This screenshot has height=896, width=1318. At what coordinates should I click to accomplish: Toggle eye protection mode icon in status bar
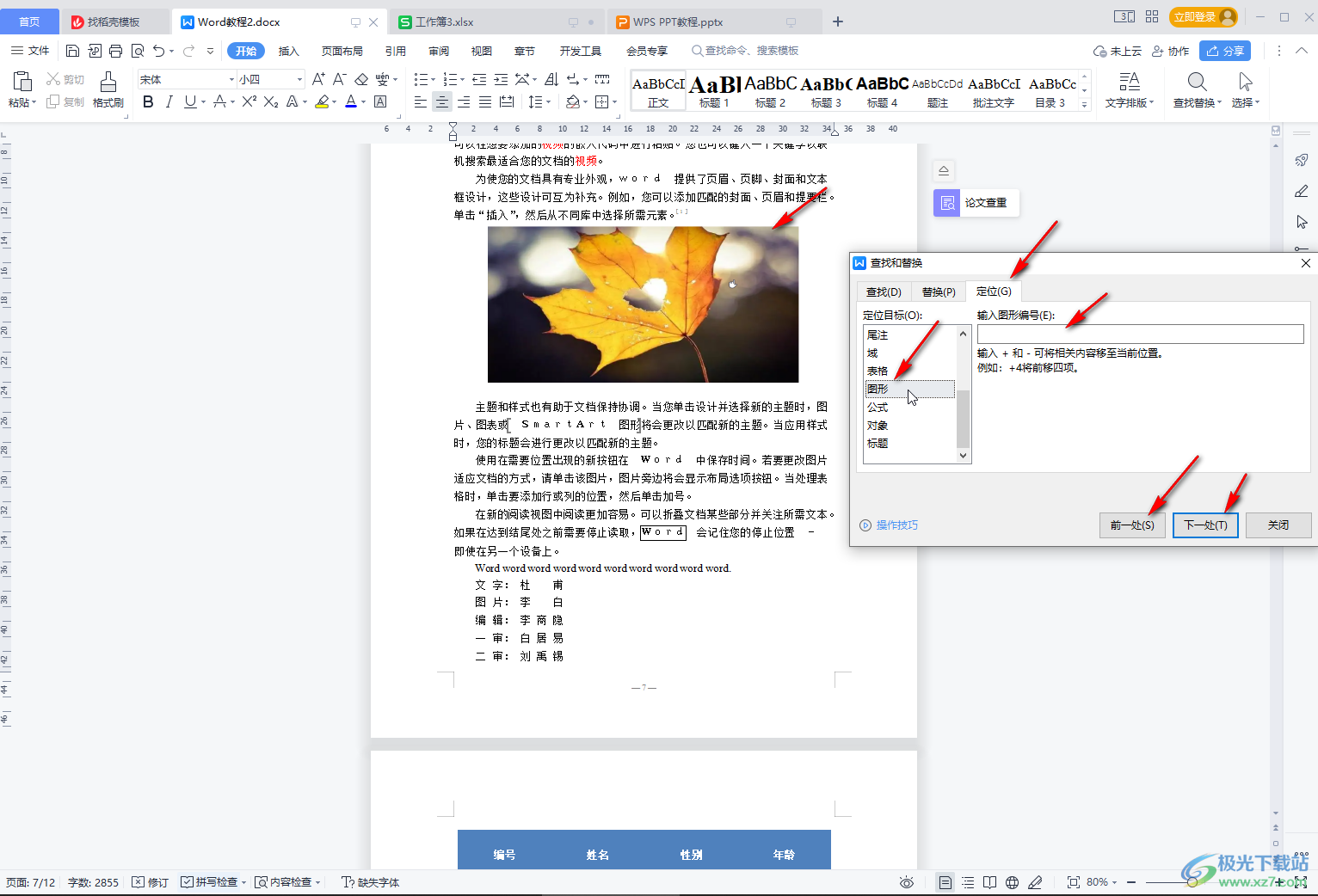coord(906,882)
